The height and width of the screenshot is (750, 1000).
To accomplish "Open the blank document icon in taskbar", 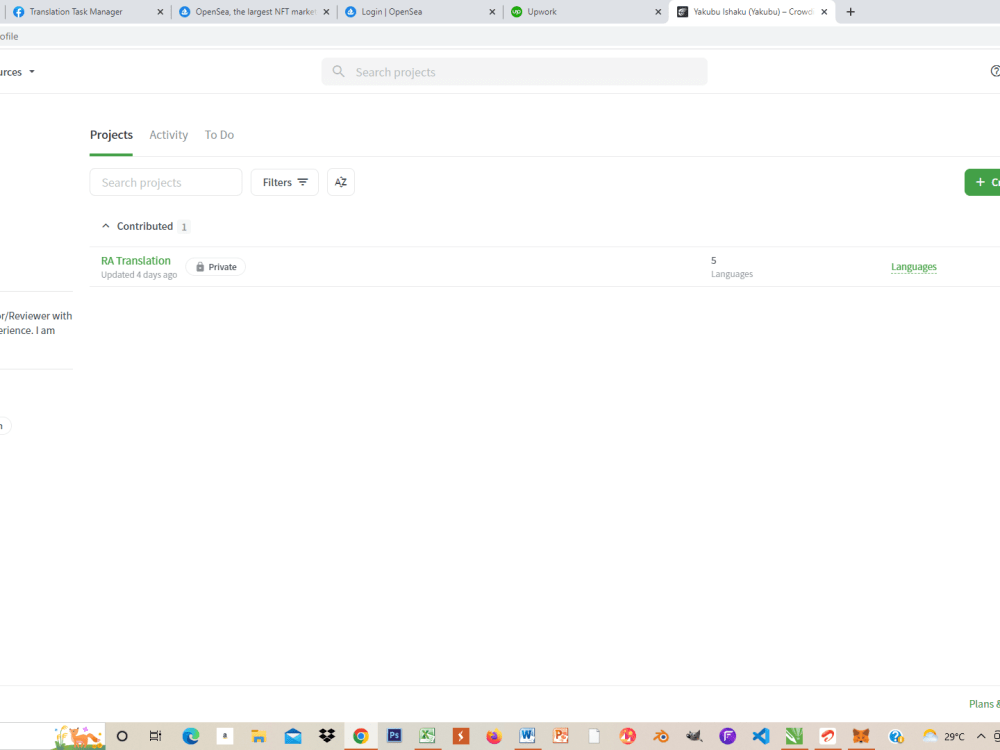I will pyautogui.click(x=594, y=736).
